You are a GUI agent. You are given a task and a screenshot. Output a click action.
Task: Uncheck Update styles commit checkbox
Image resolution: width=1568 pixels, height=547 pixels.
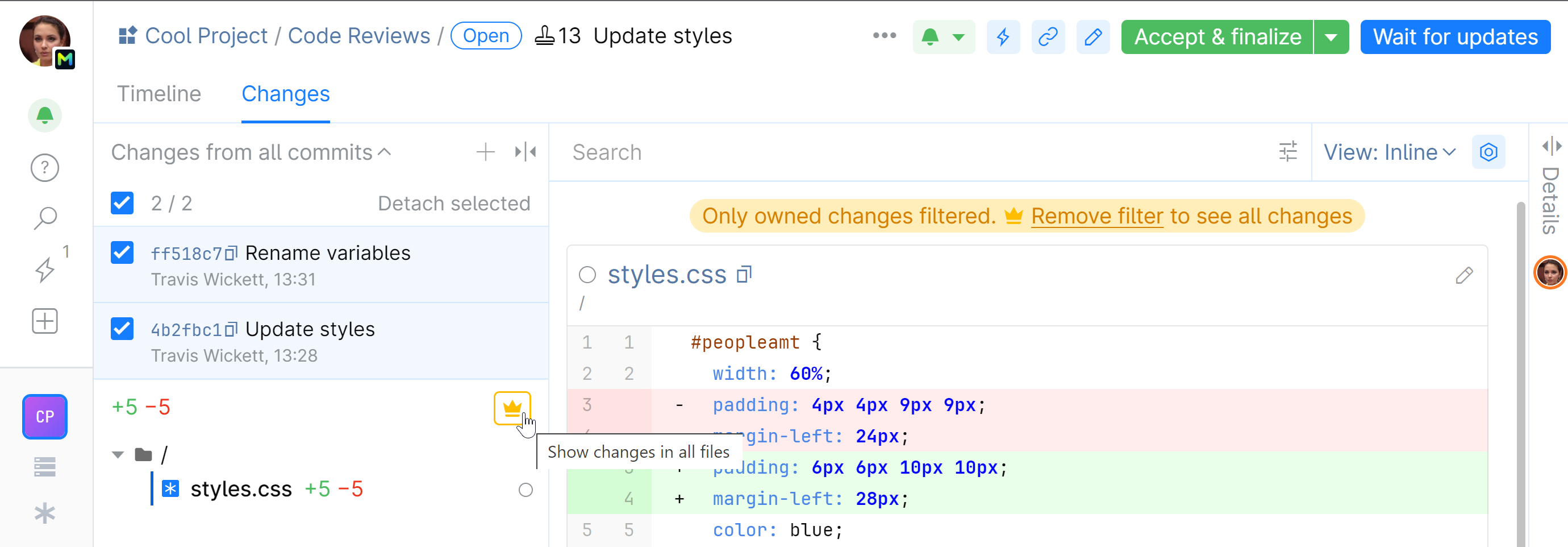[122, 328]
